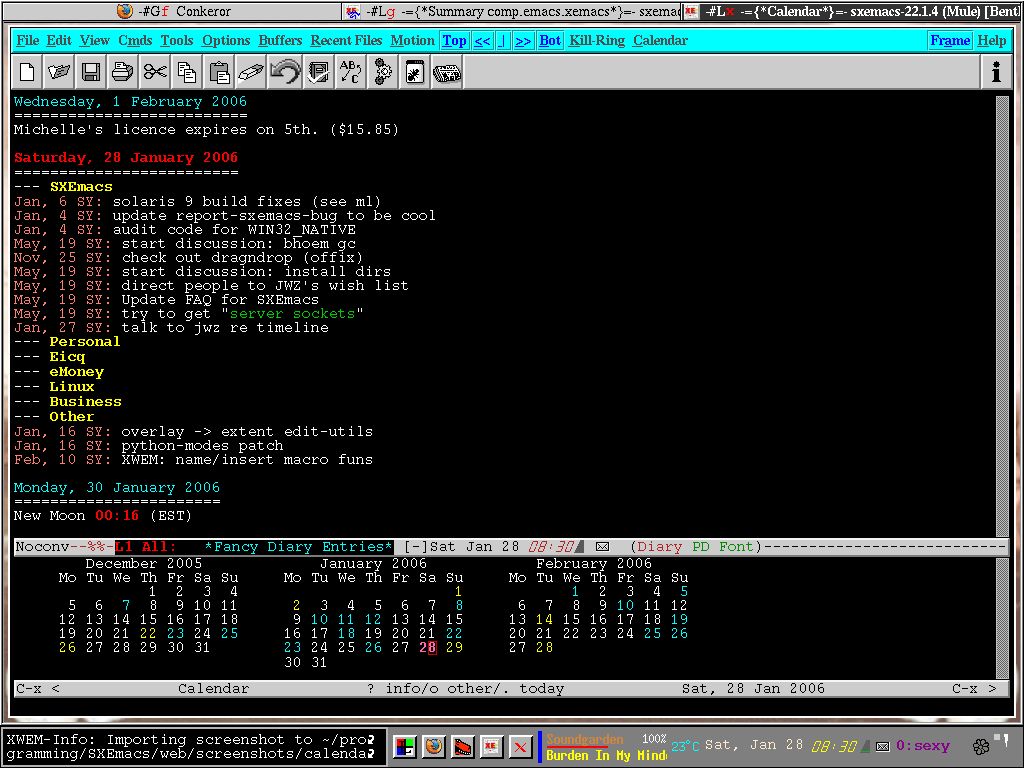This screenshot has width=1024, height=768.
Task: Click the new blank file toolbar icon
Action: (27, 72)
